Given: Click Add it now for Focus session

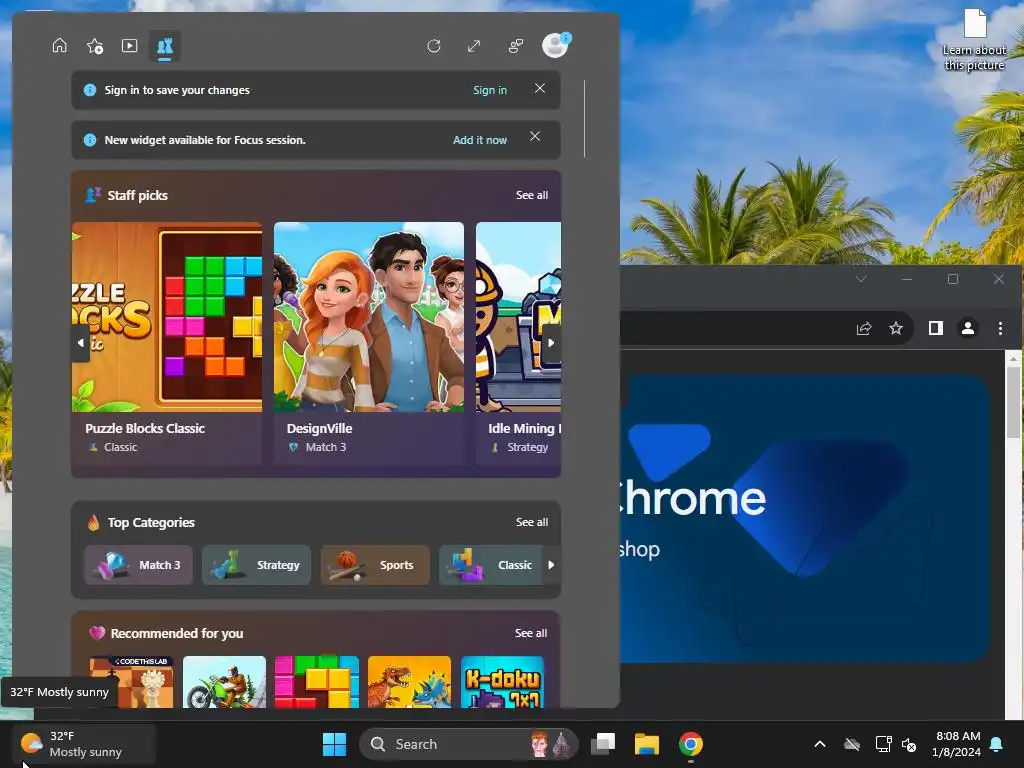Looking at the screenshot, I should [480, 140].
